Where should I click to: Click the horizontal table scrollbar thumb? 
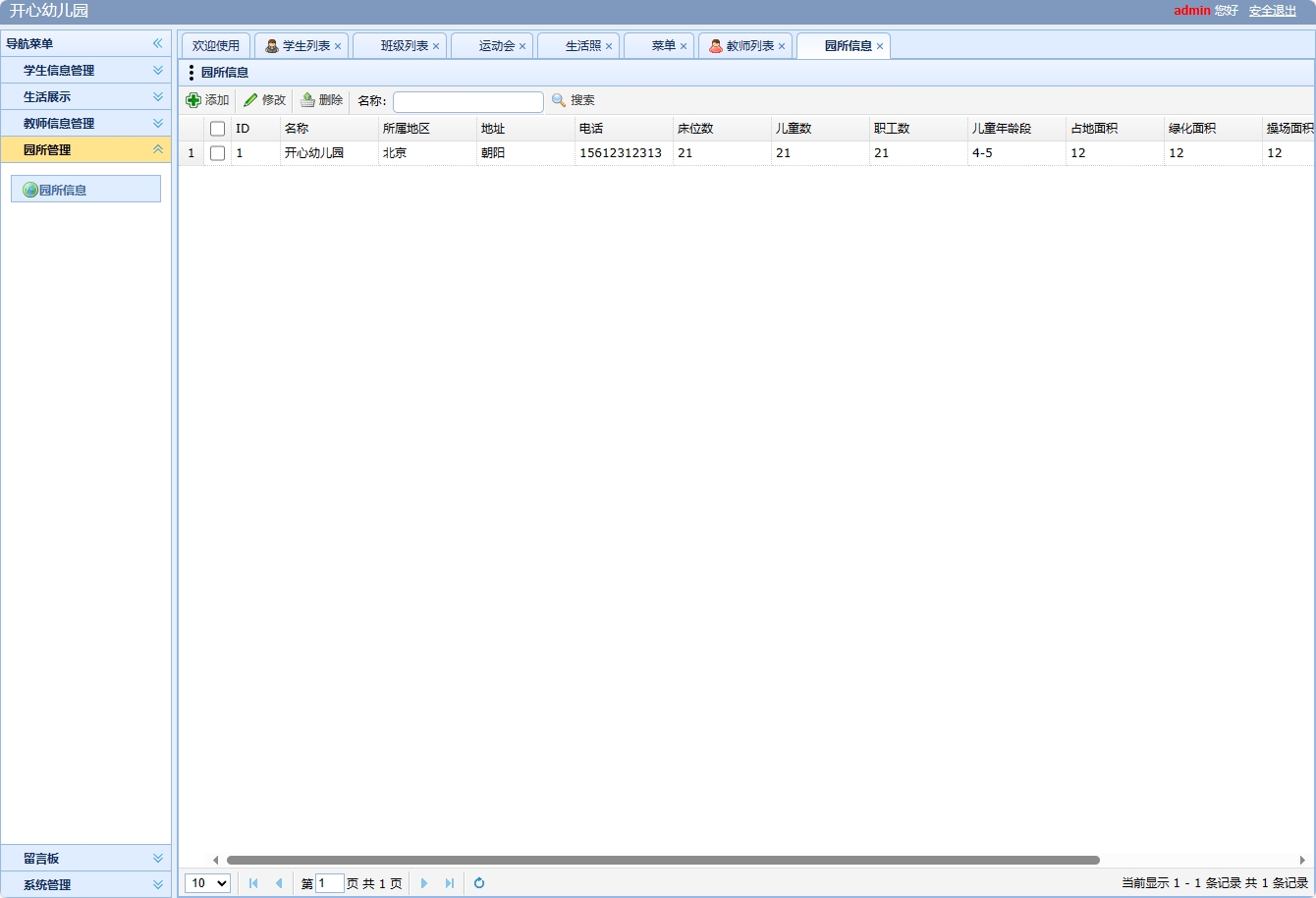(663, 860)
